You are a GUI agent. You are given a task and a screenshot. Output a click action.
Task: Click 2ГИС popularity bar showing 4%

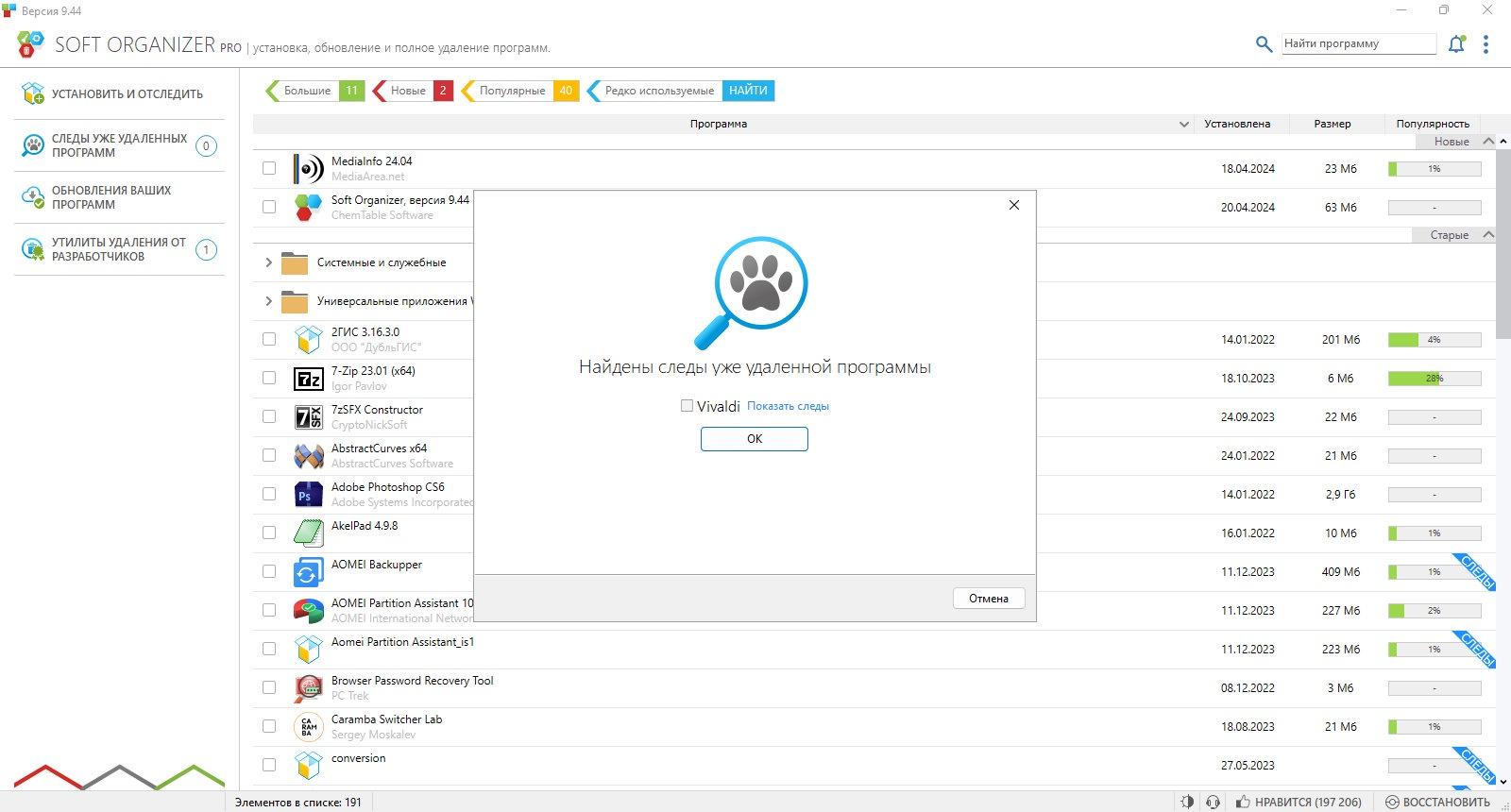click(1435, 339)
